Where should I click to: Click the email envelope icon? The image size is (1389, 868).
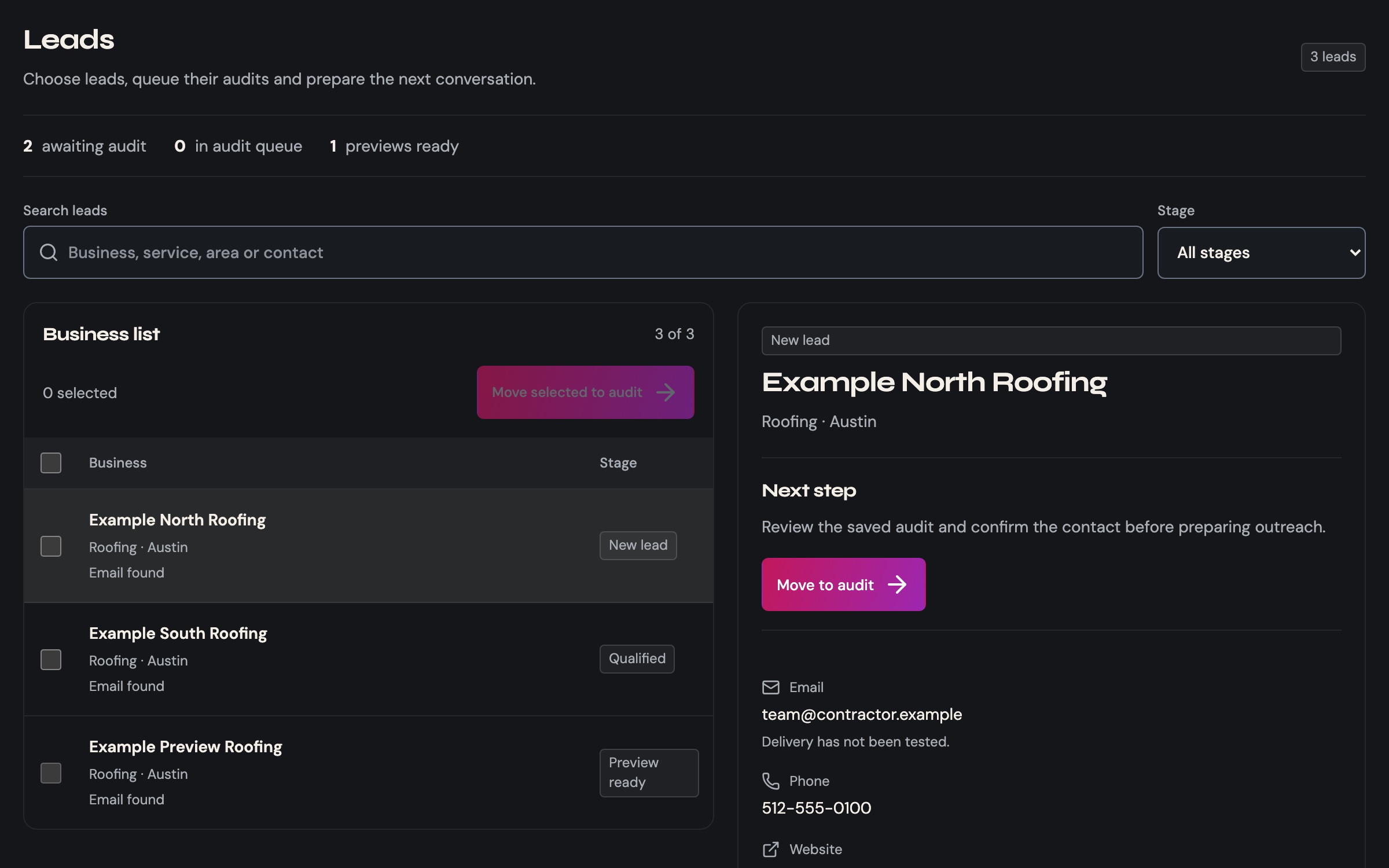coord(770,687)
